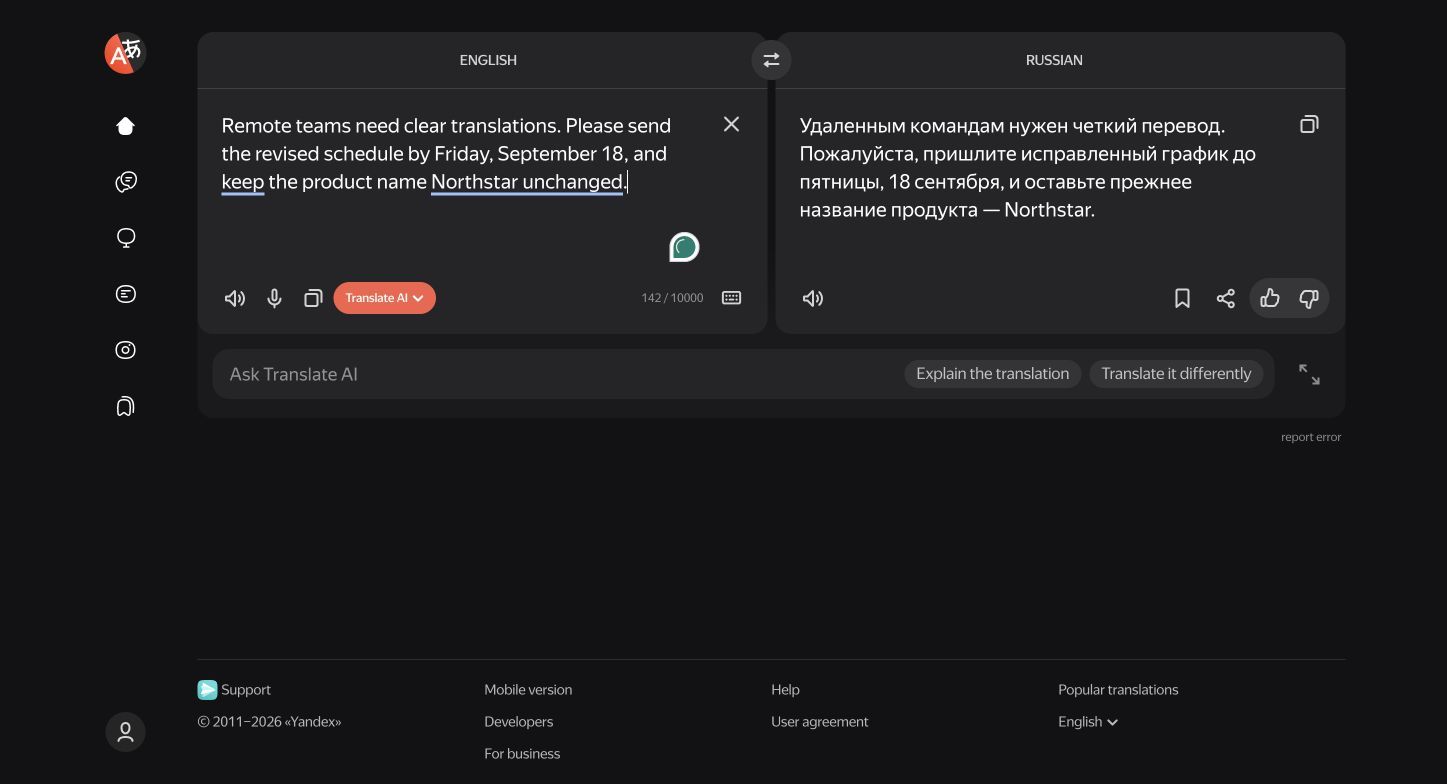The height and width of the screenshot is (784, 1447).
Task: Open the sidebar text message icon
Action: (125, 294)
